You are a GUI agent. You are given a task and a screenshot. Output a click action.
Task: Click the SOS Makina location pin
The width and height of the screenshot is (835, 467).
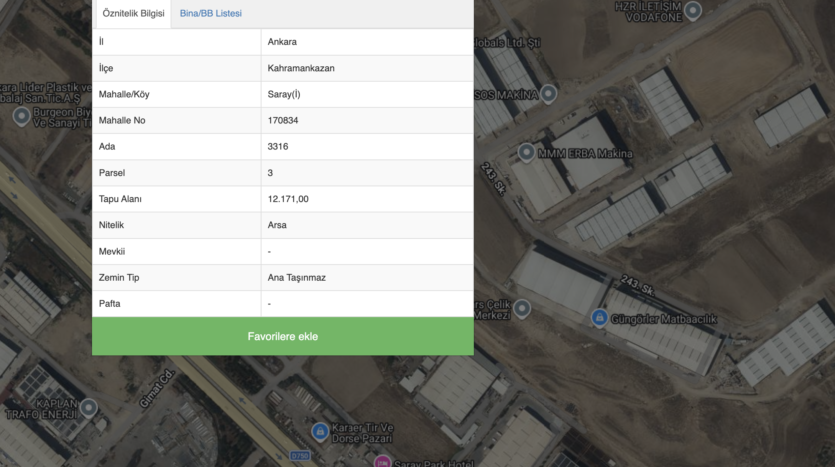click(548, 94)
